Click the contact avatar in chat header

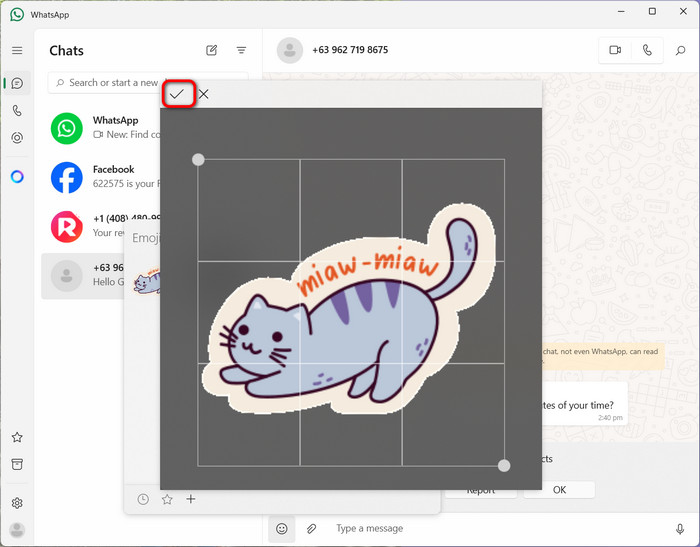pos(290,50)
